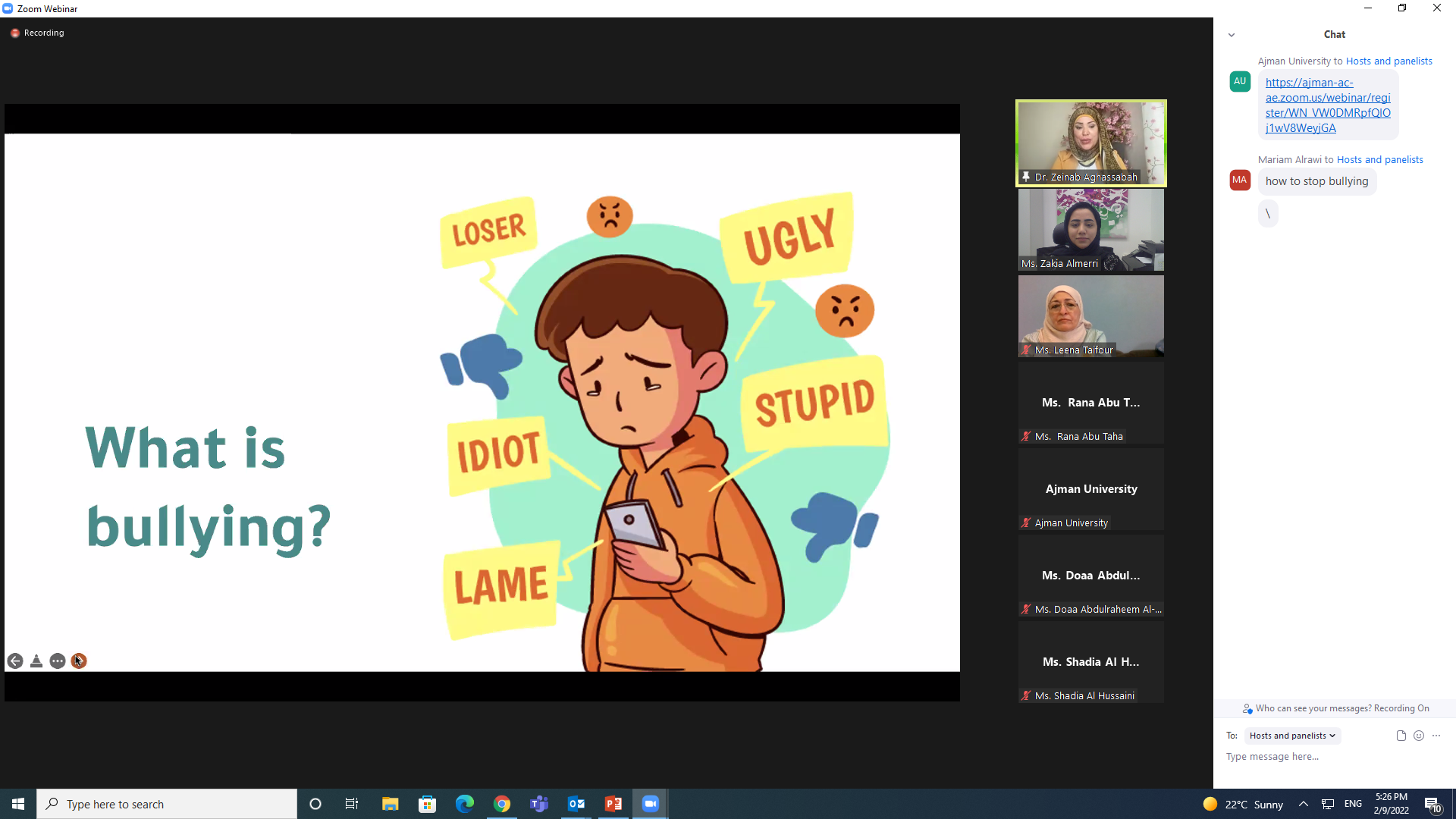
Task: Click the Recording indicator
Action: click(x=38, y=33)
